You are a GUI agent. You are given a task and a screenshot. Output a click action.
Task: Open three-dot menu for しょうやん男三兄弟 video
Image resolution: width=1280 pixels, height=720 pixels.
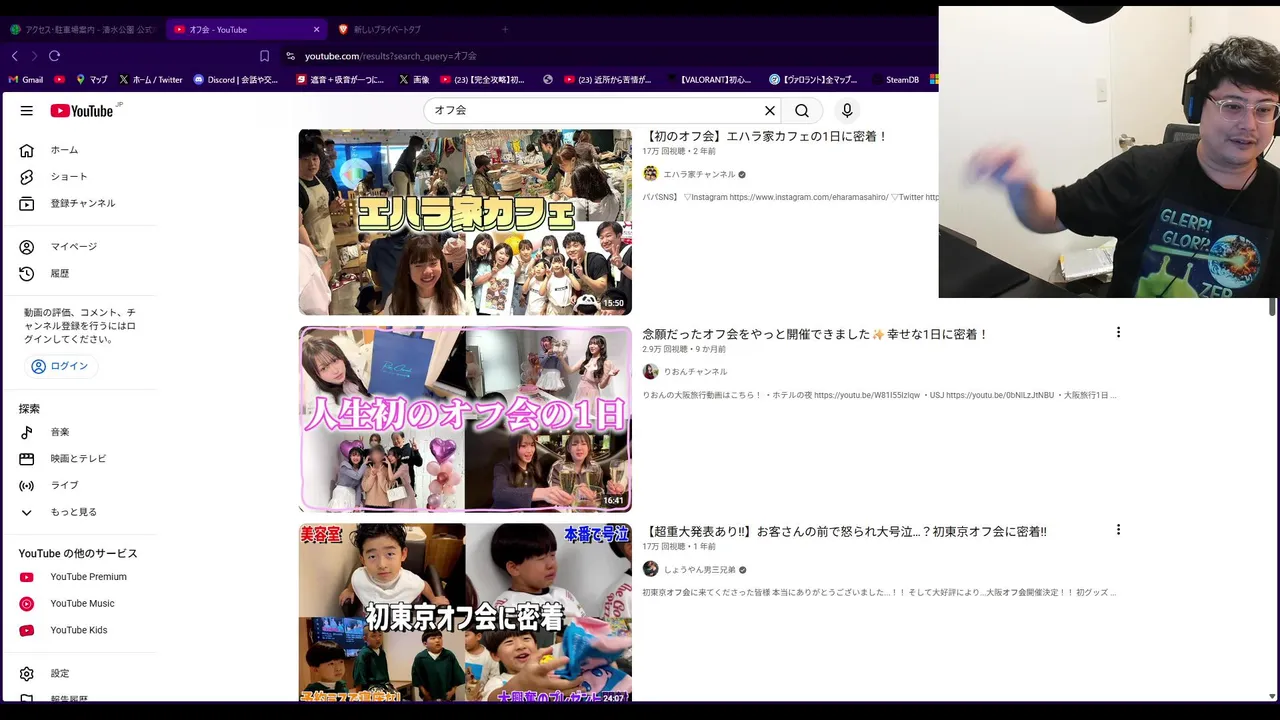(1118, 530)
